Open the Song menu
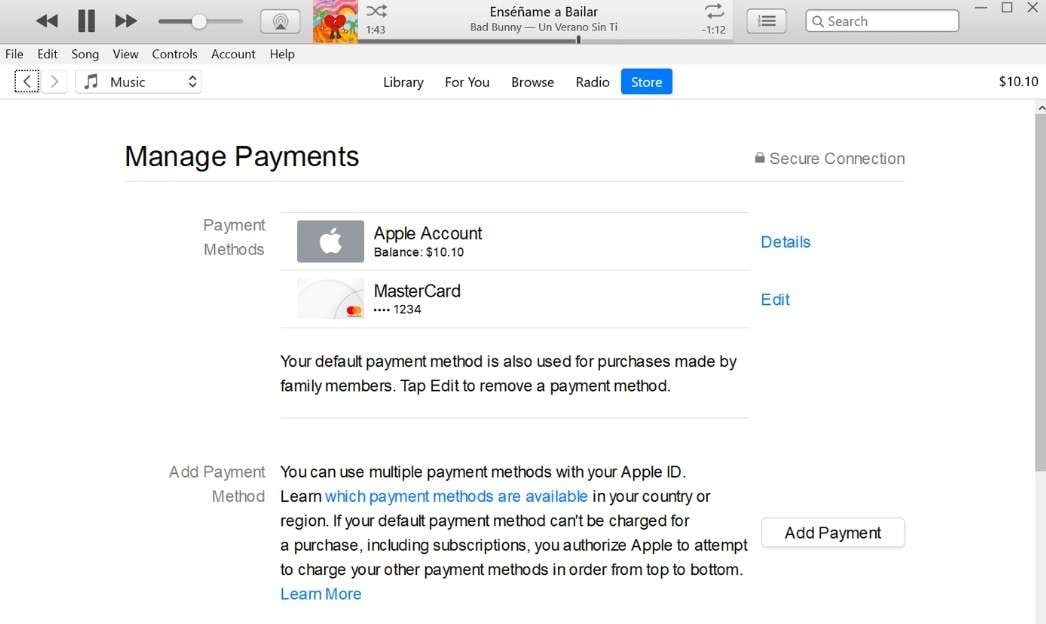Screen dimensions: 1046x624 pos(85,54)
